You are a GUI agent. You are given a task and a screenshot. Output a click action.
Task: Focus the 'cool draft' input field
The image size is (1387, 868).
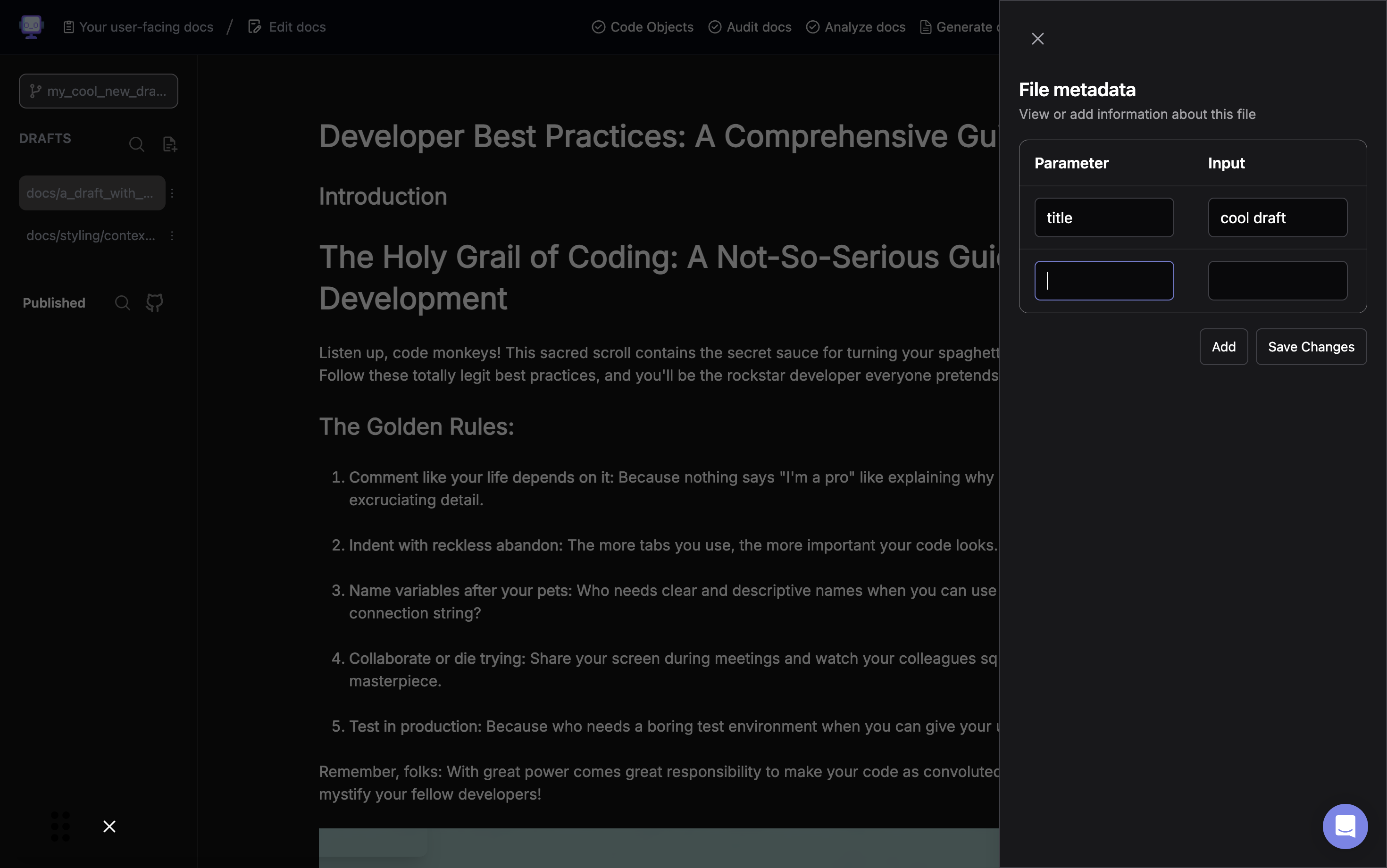(x=1277, y=217)
